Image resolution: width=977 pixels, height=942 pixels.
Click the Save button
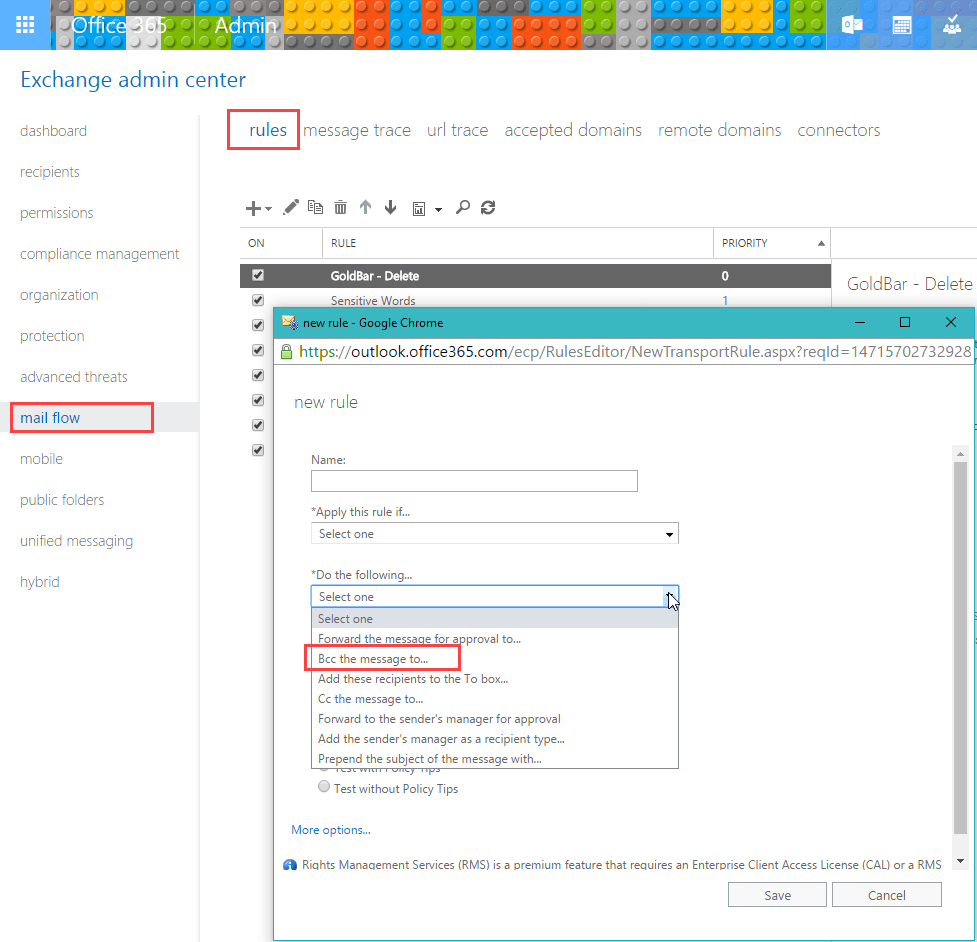(777, 895)
